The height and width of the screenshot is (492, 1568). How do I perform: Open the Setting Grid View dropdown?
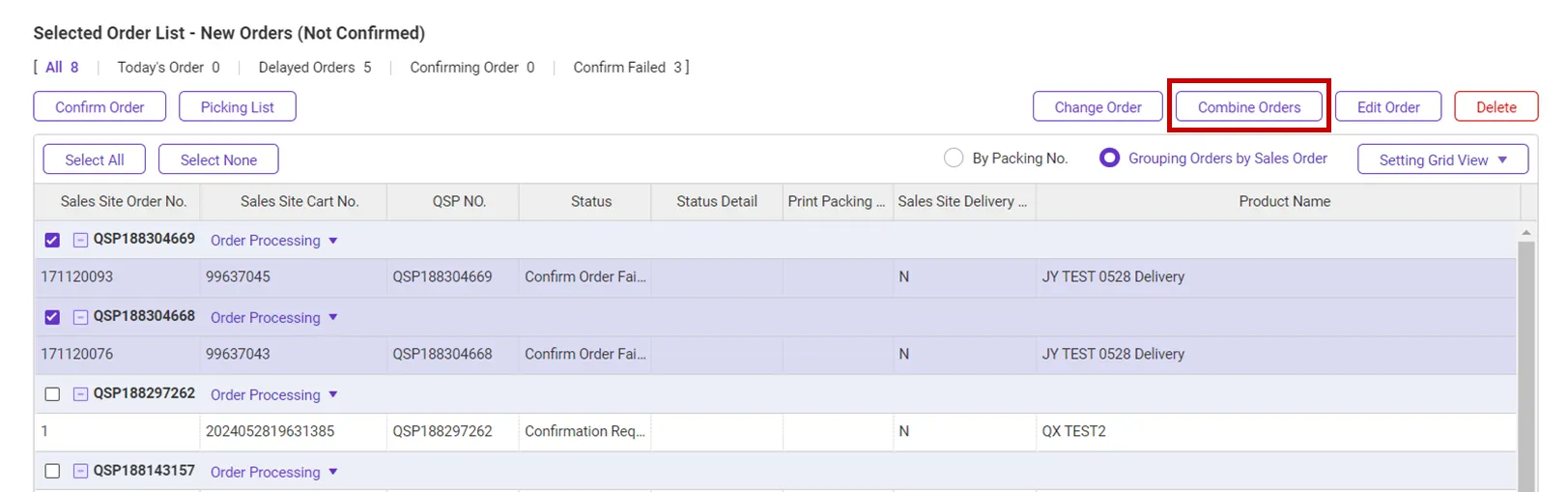pyautogui.click(x=1442, y=159)
